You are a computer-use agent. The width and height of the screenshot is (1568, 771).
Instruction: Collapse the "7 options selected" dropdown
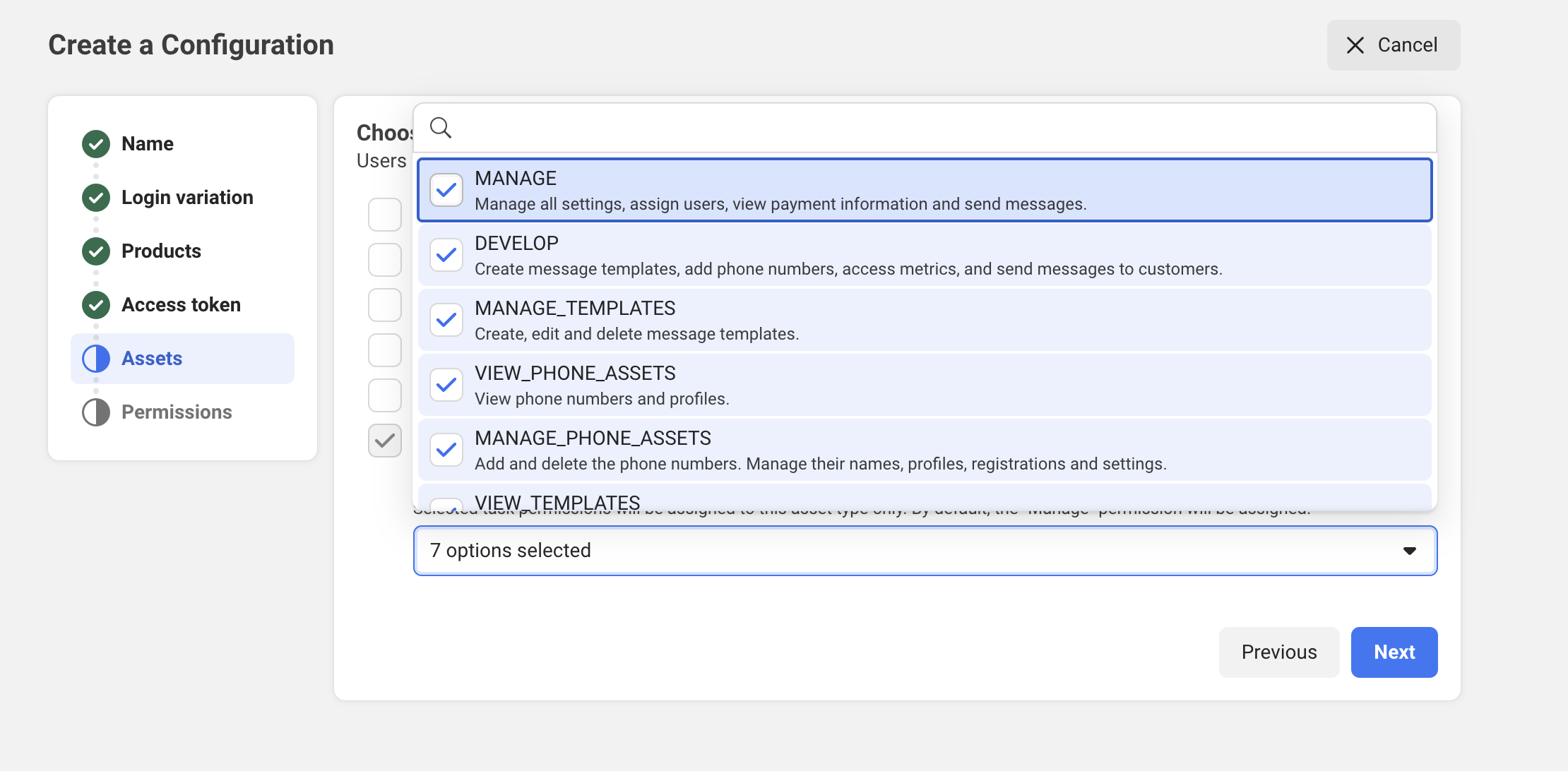pos(925,551)
